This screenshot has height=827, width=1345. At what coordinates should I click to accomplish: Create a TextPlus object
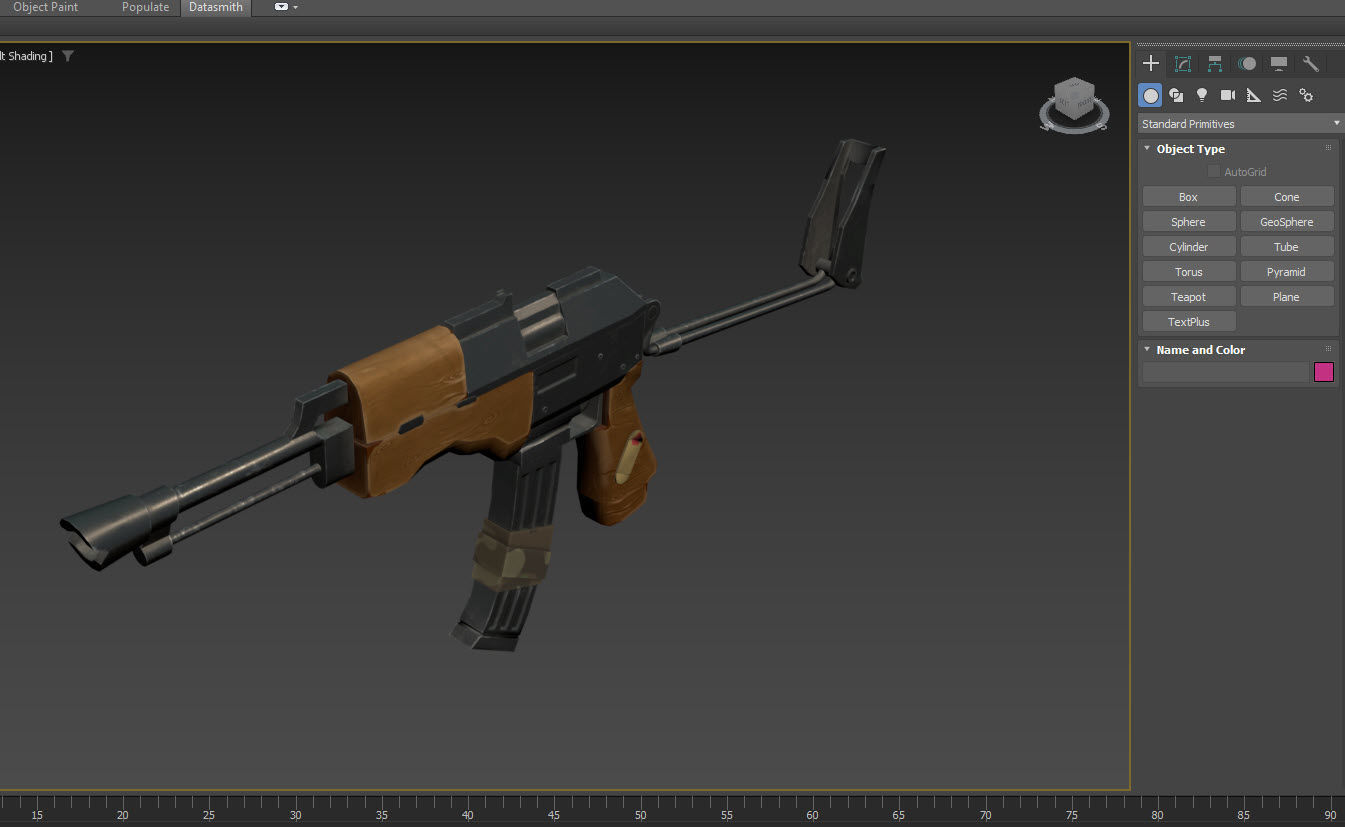1189,322
